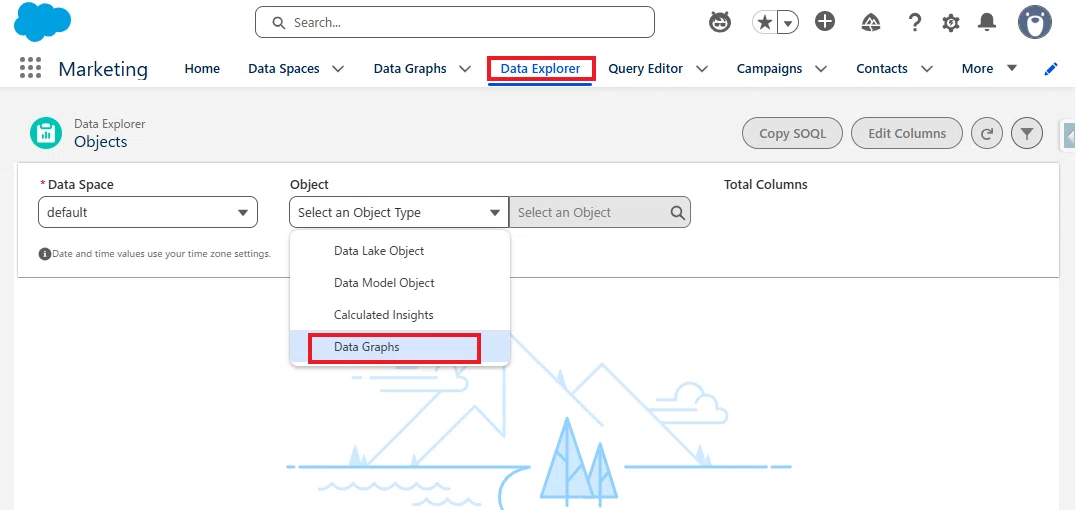
Task: Choose Data Lake Object option
Action: [400, 251]
